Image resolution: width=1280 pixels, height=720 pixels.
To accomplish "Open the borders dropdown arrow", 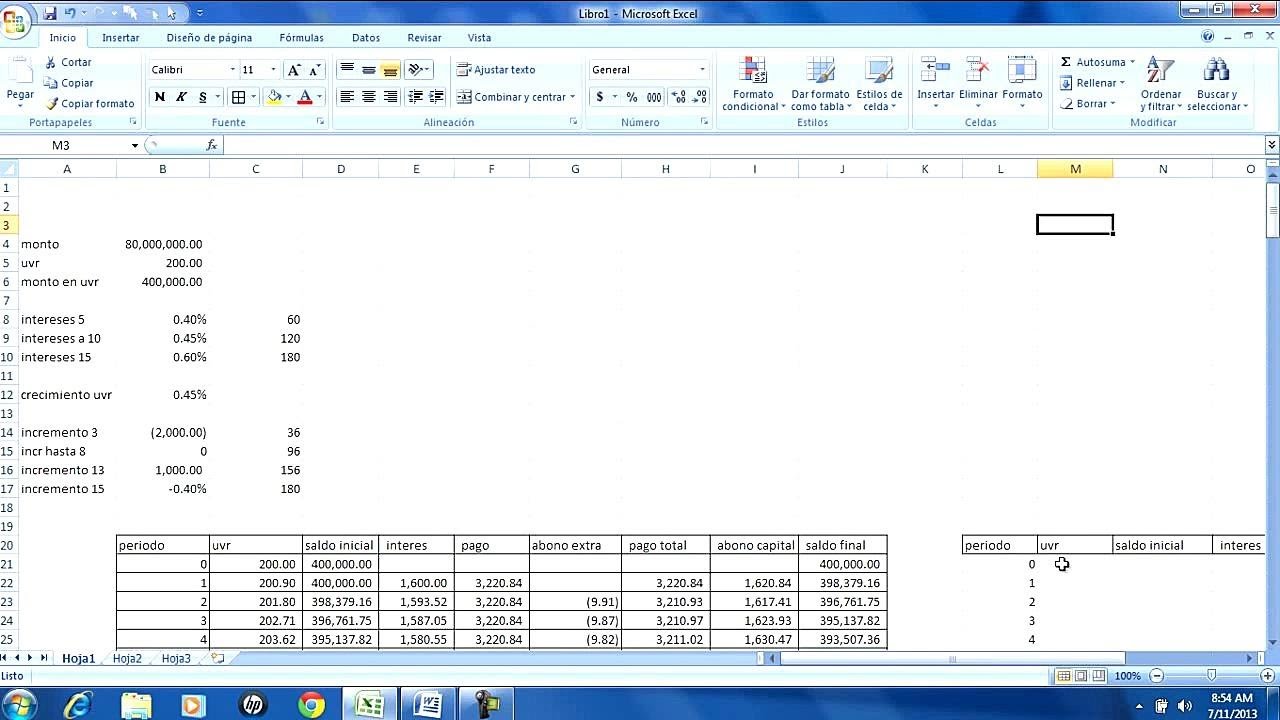I will 253,97.
